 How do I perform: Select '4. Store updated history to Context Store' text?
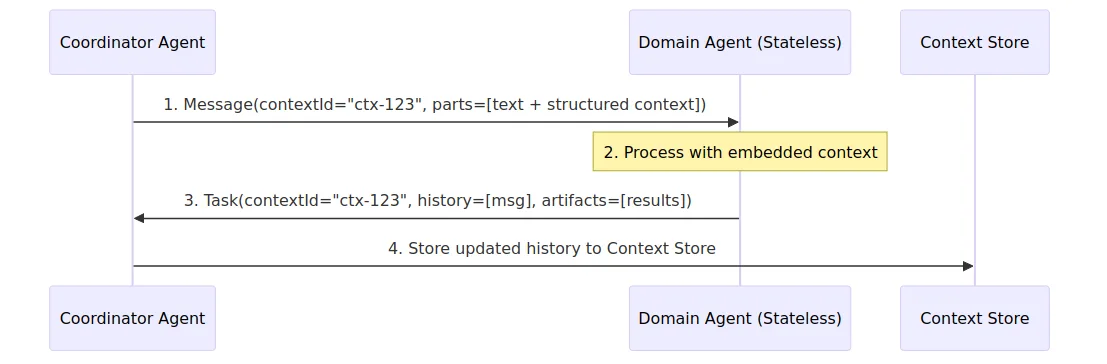click(x=552, y=248)
